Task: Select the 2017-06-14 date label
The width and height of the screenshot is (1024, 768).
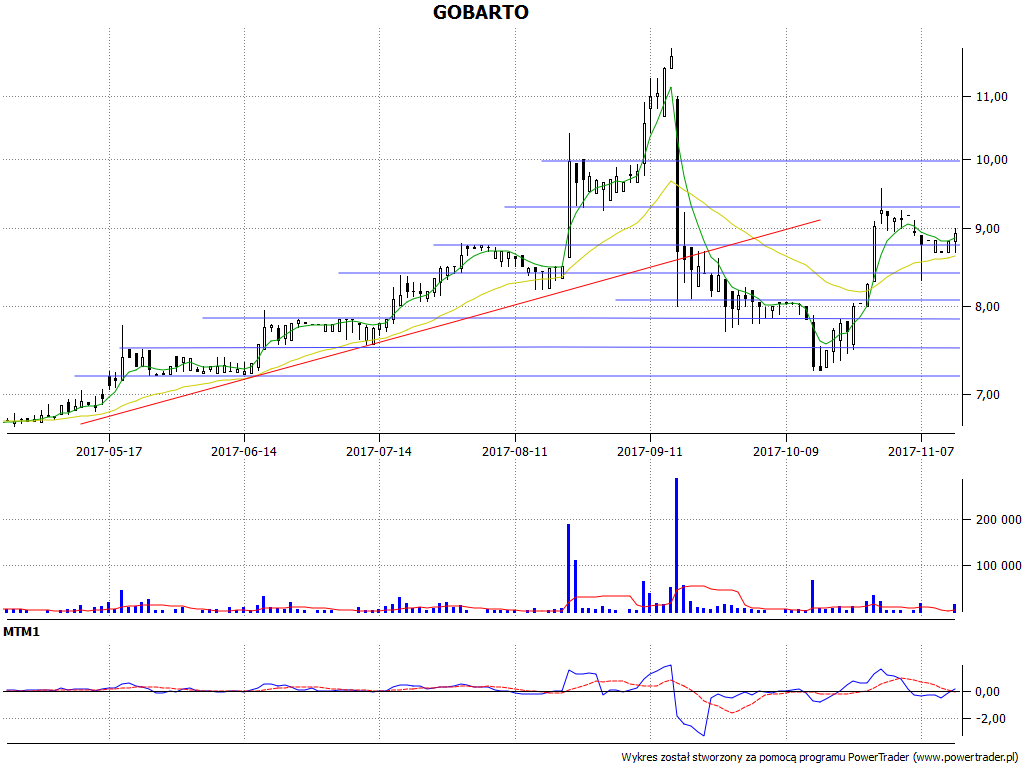Action: point(244,451)
